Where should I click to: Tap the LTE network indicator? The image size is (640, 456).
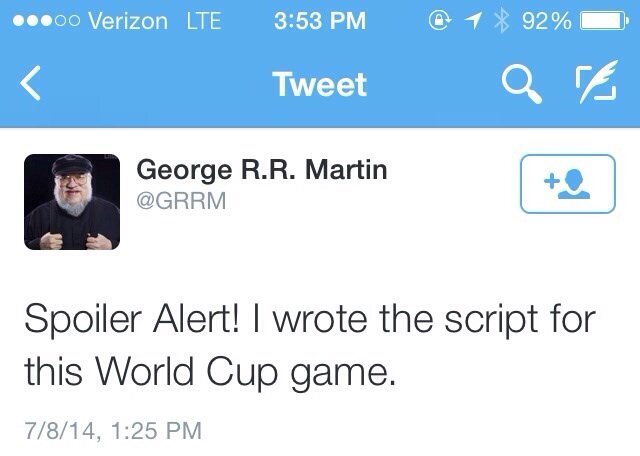pyautogui.click(x=203, y=21)
